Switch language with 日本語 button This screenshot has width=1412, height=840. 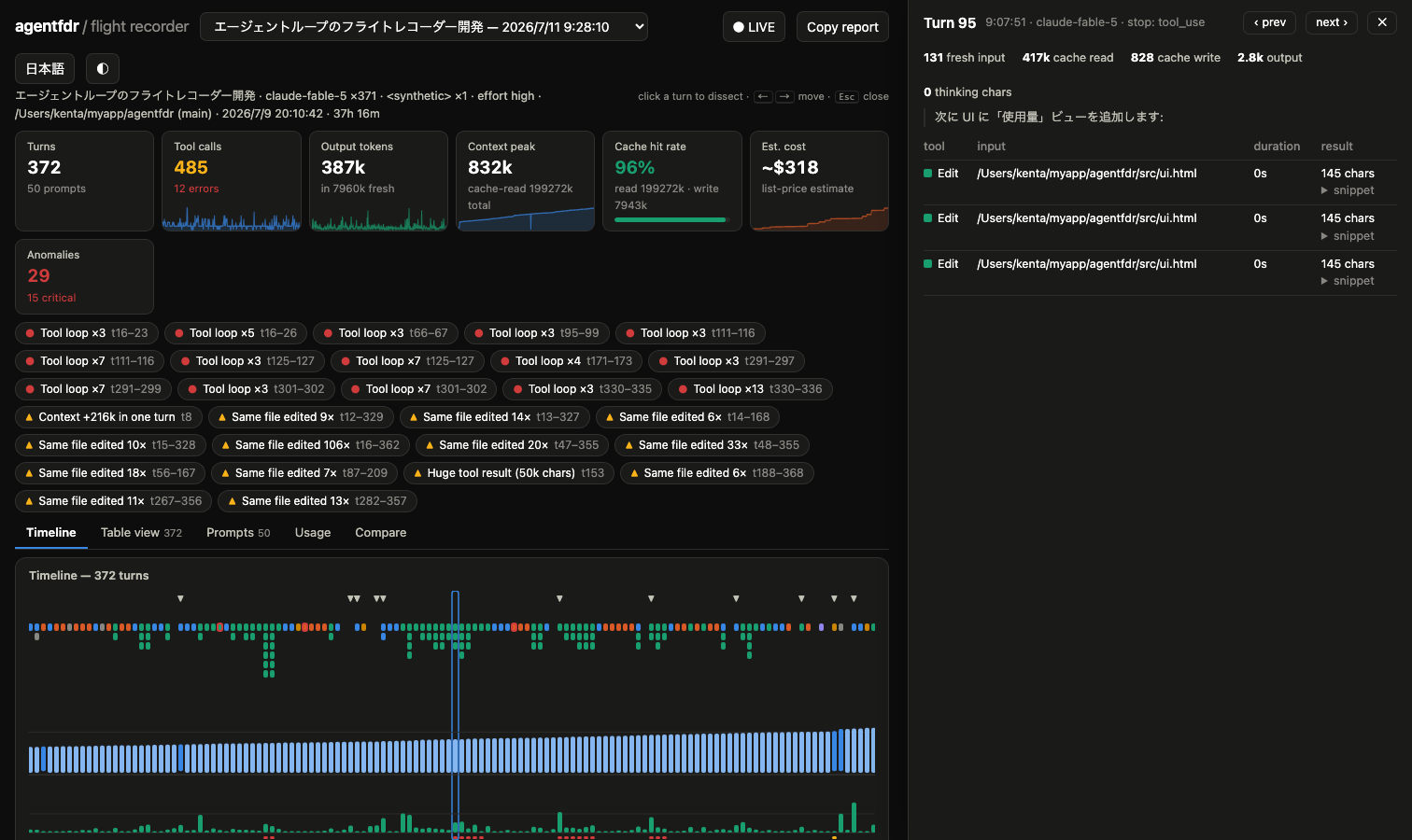click(x=45, y=68)
